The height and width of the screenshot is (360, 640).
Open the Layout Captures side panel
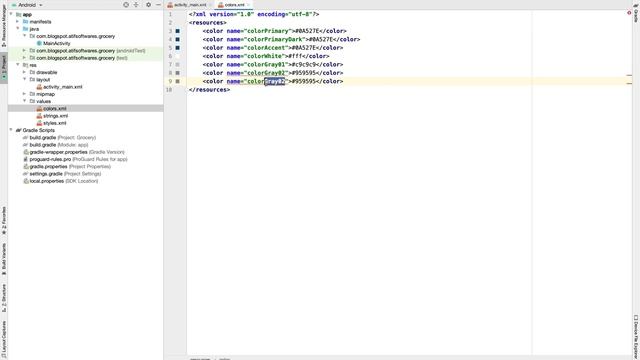coord(4,339)
